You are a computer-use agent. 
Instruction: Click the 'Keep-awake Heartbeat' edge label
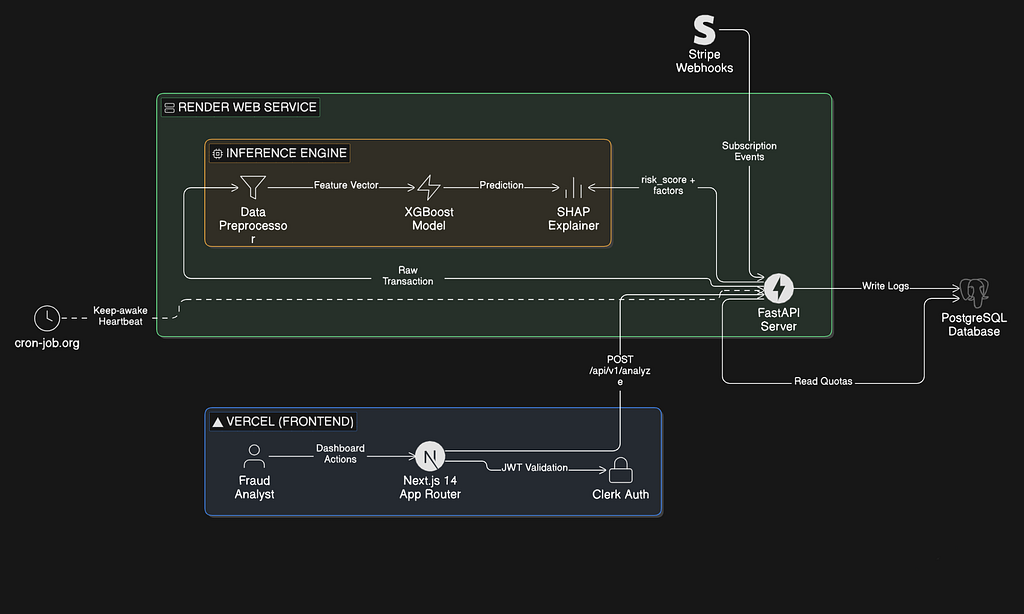click(120, 316)
